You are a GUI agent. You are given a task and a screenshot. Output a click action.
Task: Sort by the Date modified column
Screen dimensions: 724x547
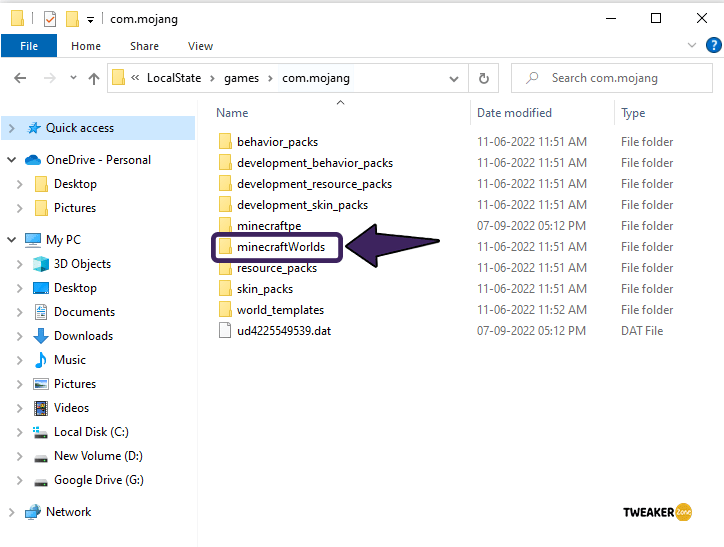click(x=514, y=113)
